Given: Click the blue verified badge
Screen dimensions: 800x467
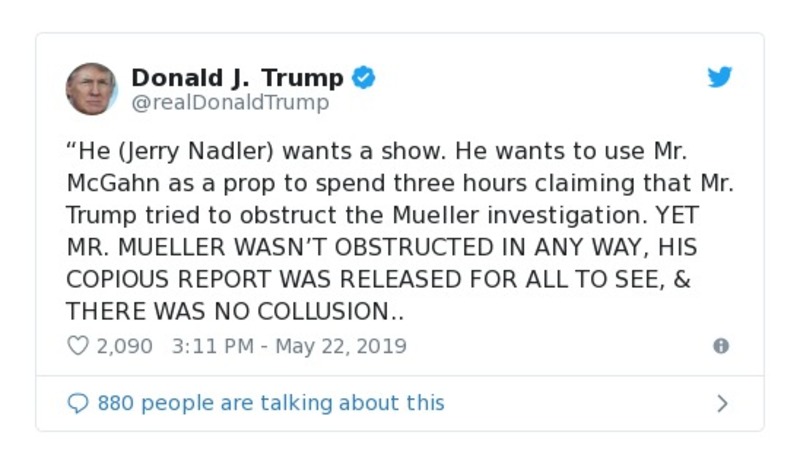Looking at the screenshot, I should (364, 78).
